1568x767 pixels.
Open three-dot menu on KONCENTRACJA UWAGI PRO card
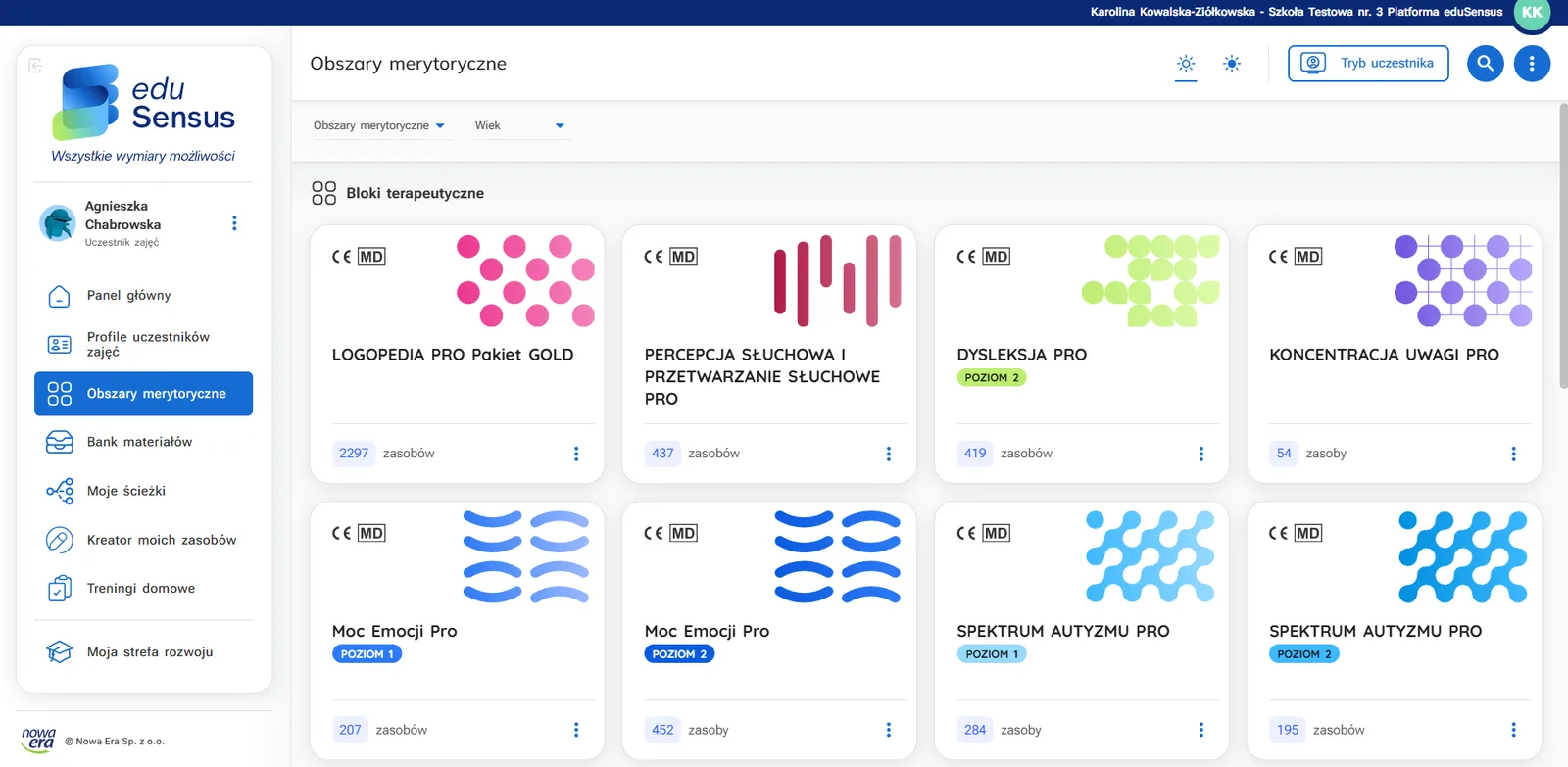[x=1514, y=454]
